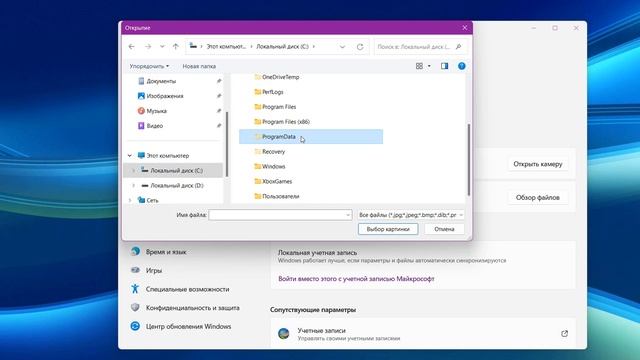Click the forward navigation arrow
The height and width of the screenshot is (360, 640).
coord(148,47)
